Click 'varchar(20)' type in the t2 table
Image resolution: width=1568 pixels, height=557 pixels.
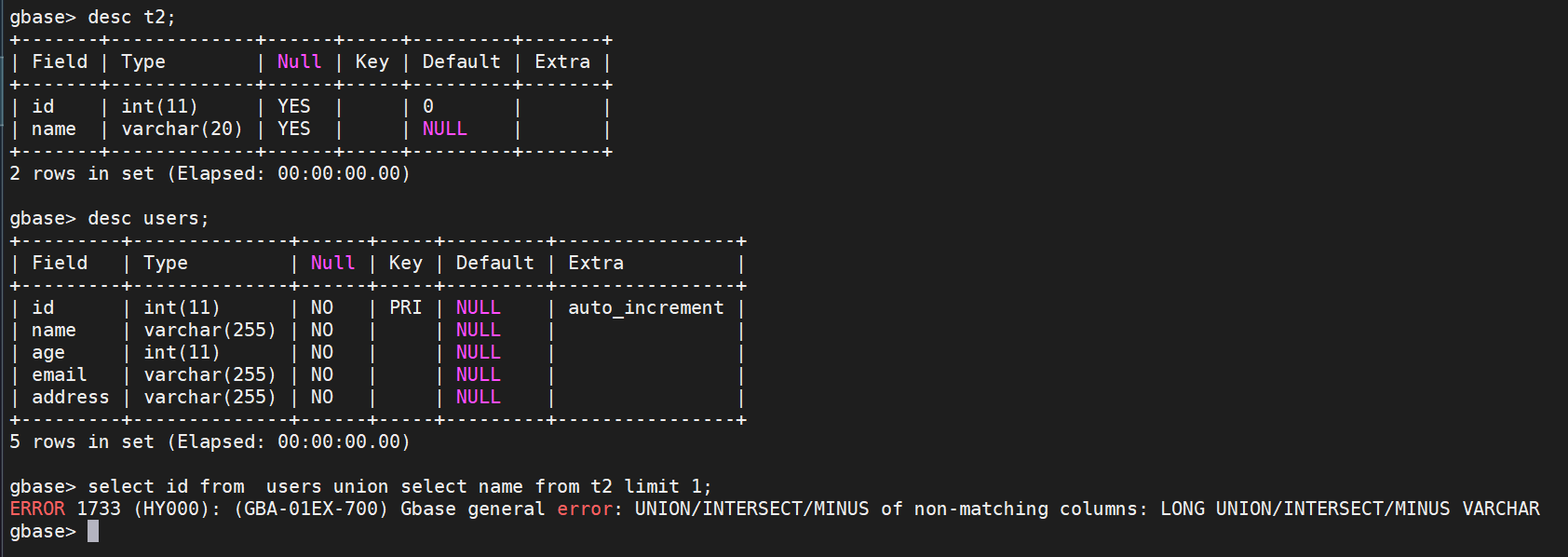click(x=182, y=129)
